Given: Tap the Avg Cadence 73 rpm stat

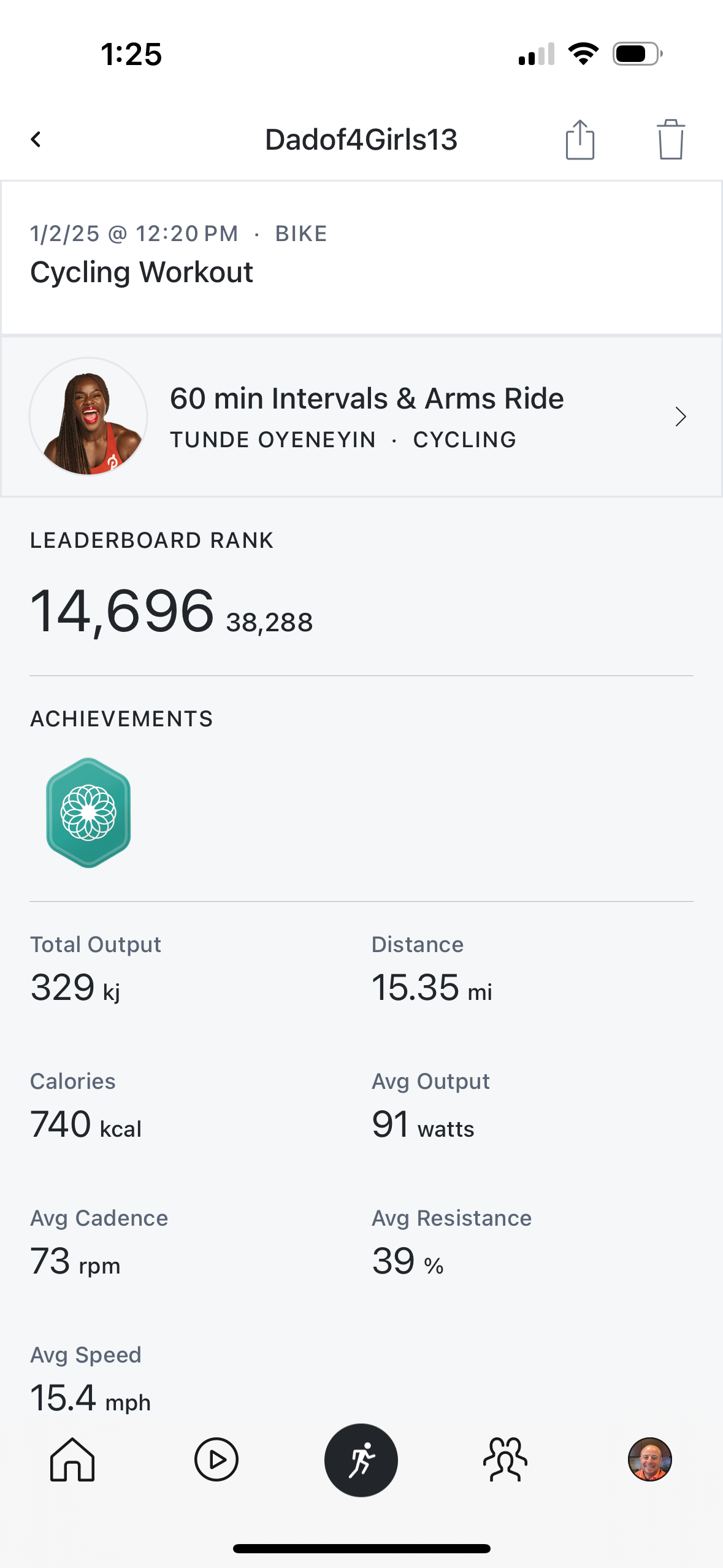Looking at the screenshot, I should coord(75,1261).
